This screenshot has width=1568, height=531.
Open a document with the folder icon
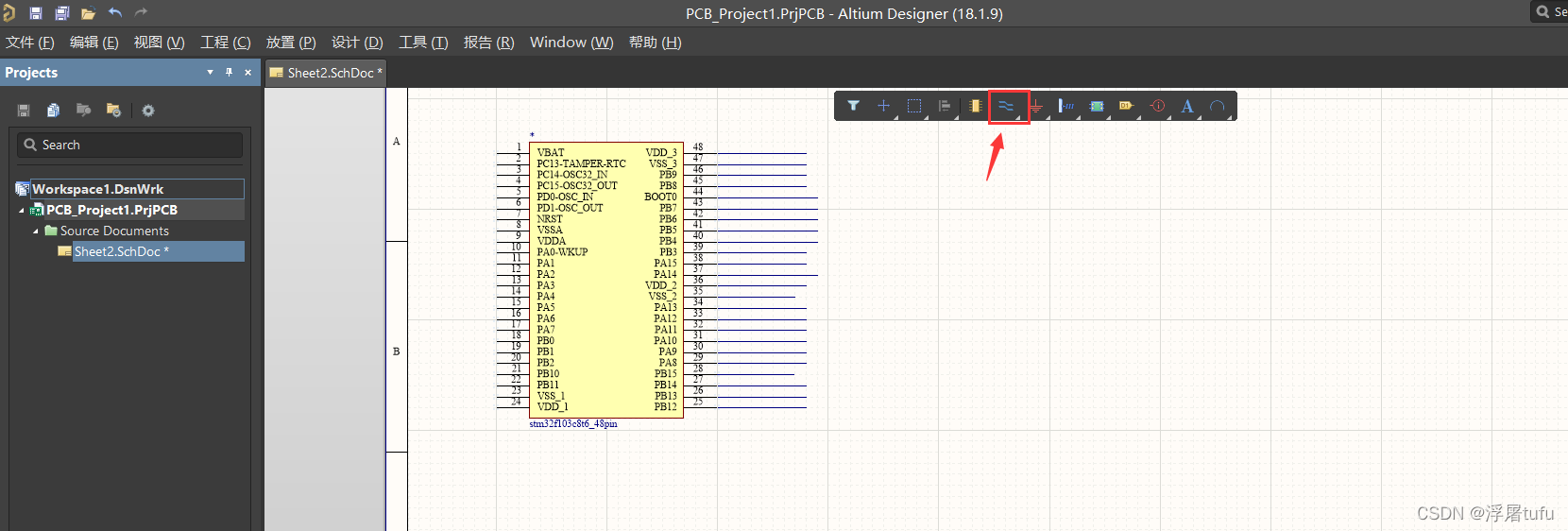click(89, 13)
